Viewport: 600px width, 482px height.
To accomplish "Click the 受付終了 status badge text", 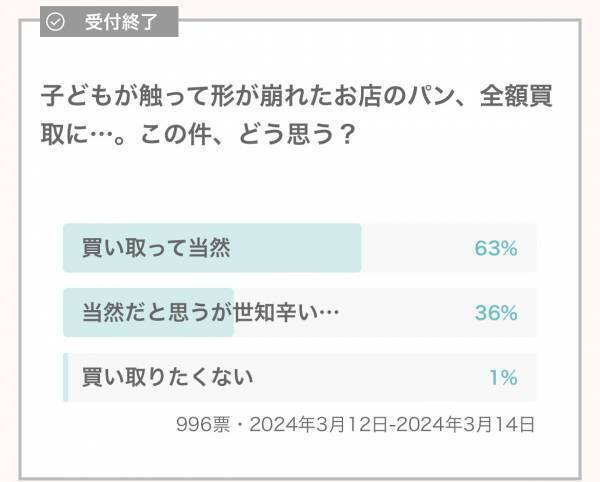I will click(x=123, y=22).
